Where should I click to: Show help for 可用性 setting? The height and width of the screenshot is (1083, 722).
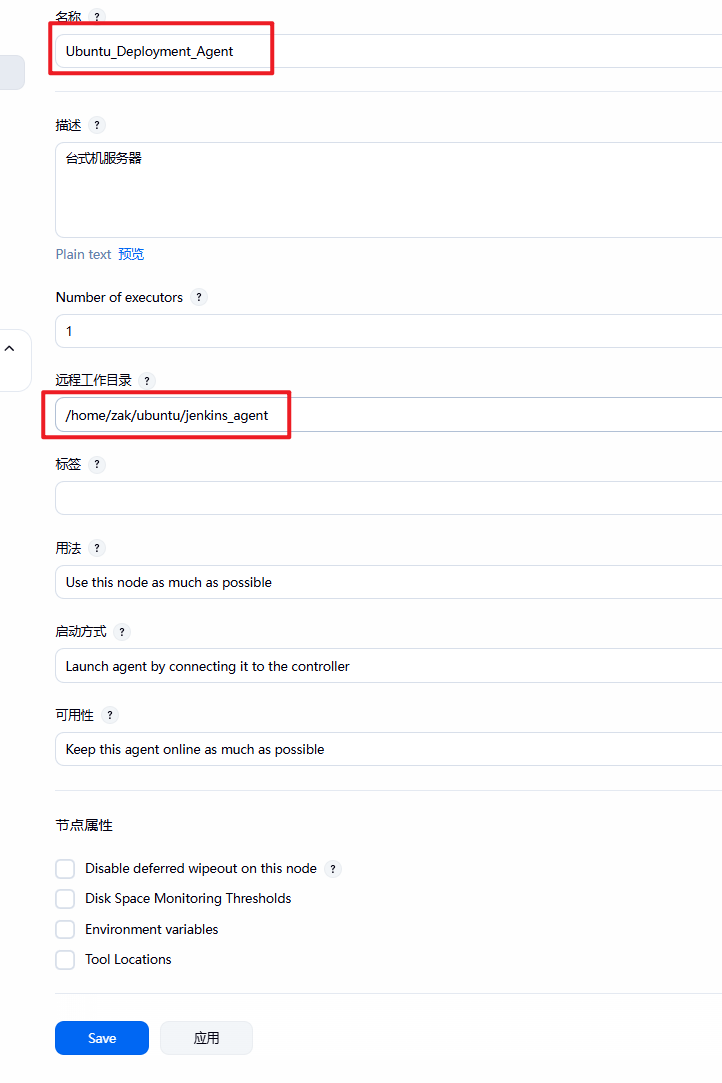click(x=109, y=715)
